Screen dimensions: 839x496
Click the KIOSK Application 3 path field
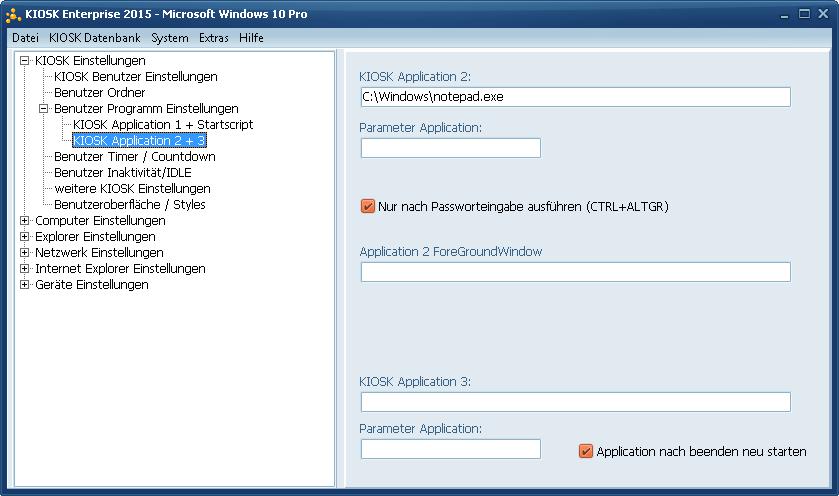576,402
